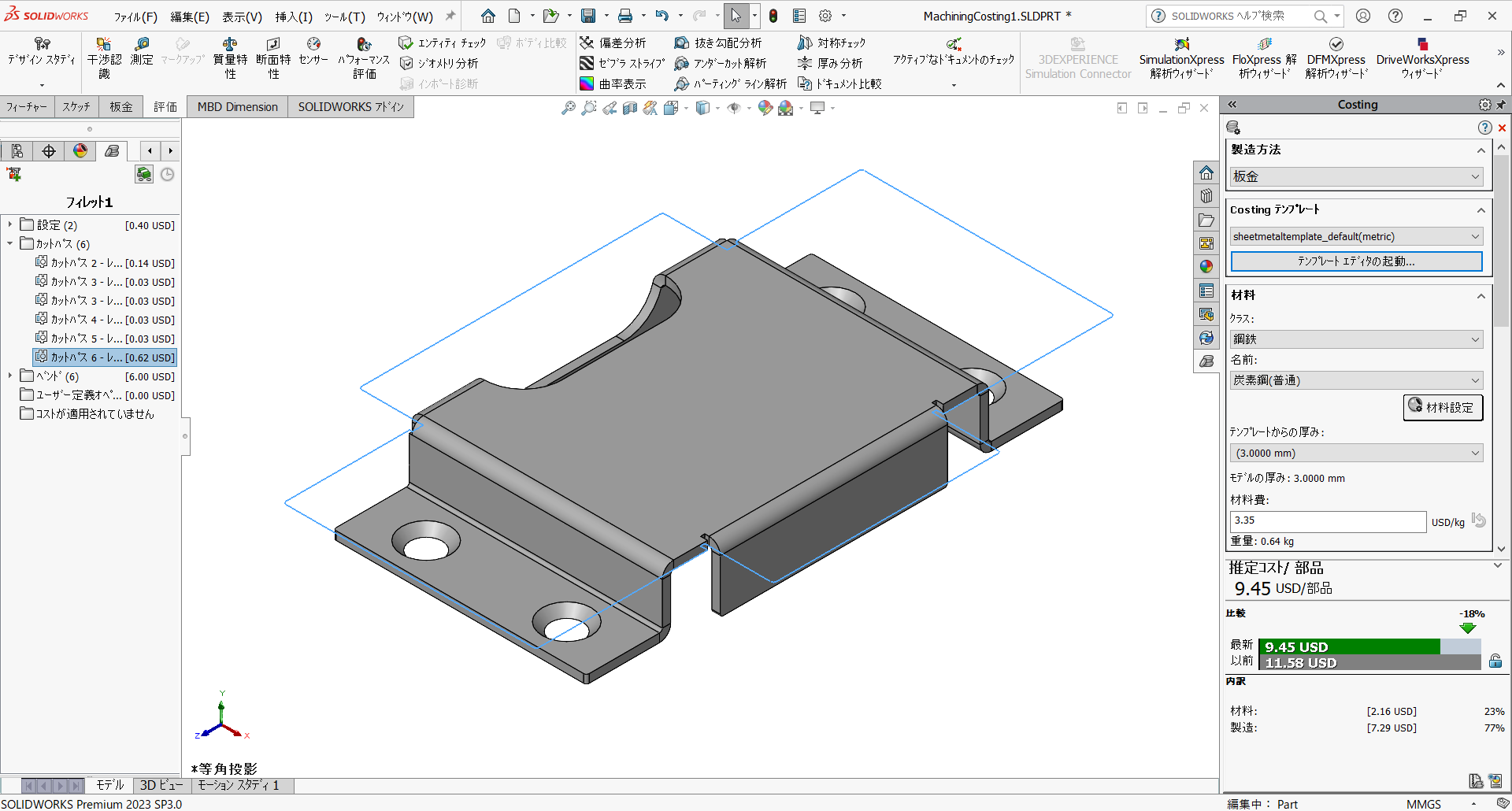Open 編集(E) menu
Viewport: 1512px width, 811px height.
pyautogui.click(x=190, y=17)
